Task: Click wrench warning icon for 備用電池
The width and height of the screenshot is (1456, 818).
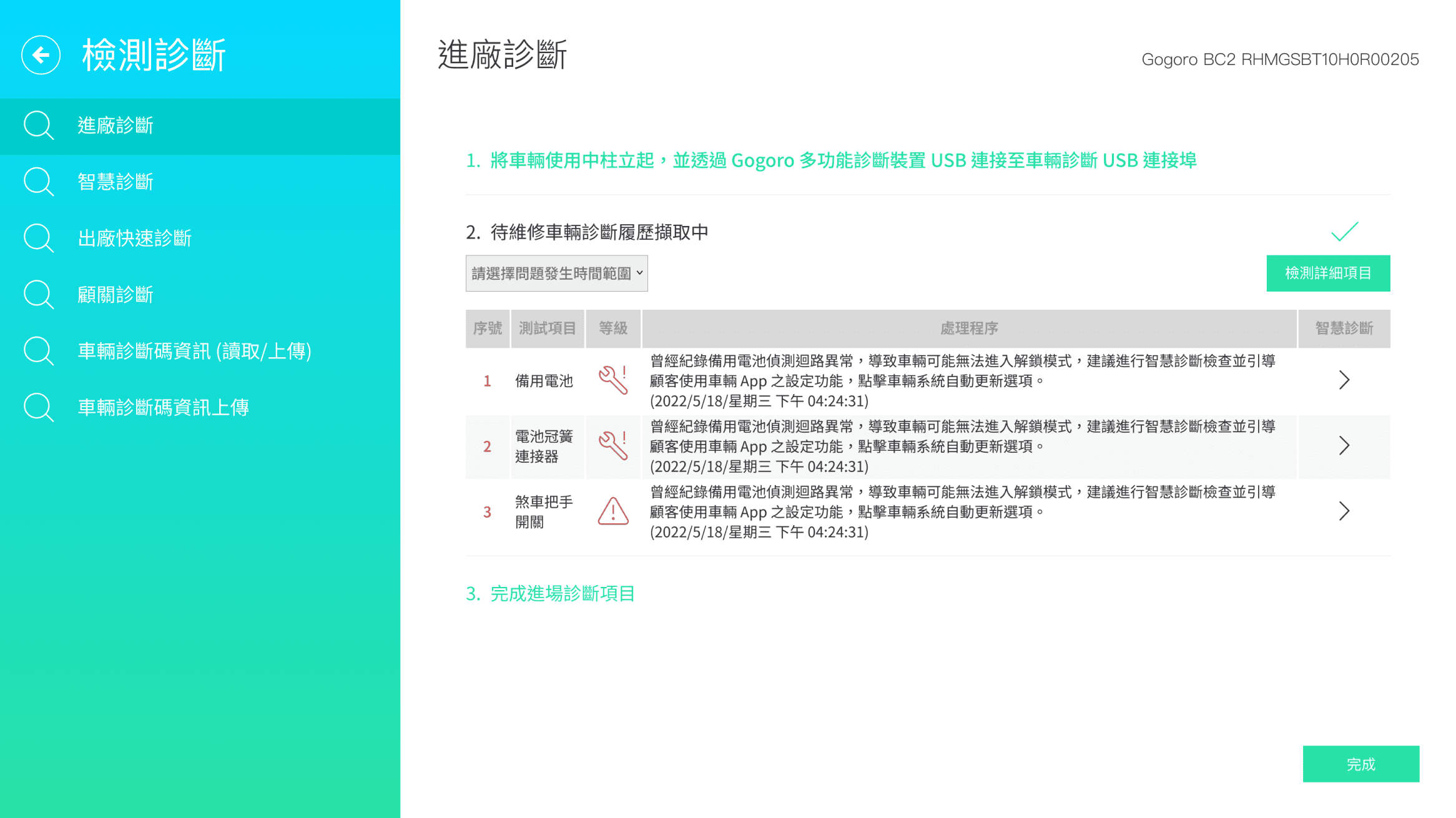Action: click(613, 380)
